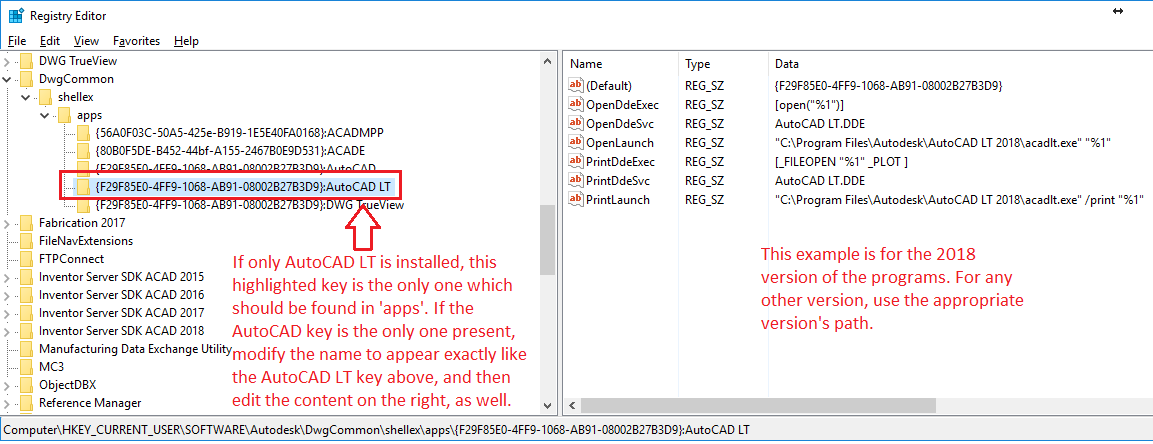
Task: Click the values pane horizontal scrollbar thumb
Action: pyautogui.click(x=757, y=405)
